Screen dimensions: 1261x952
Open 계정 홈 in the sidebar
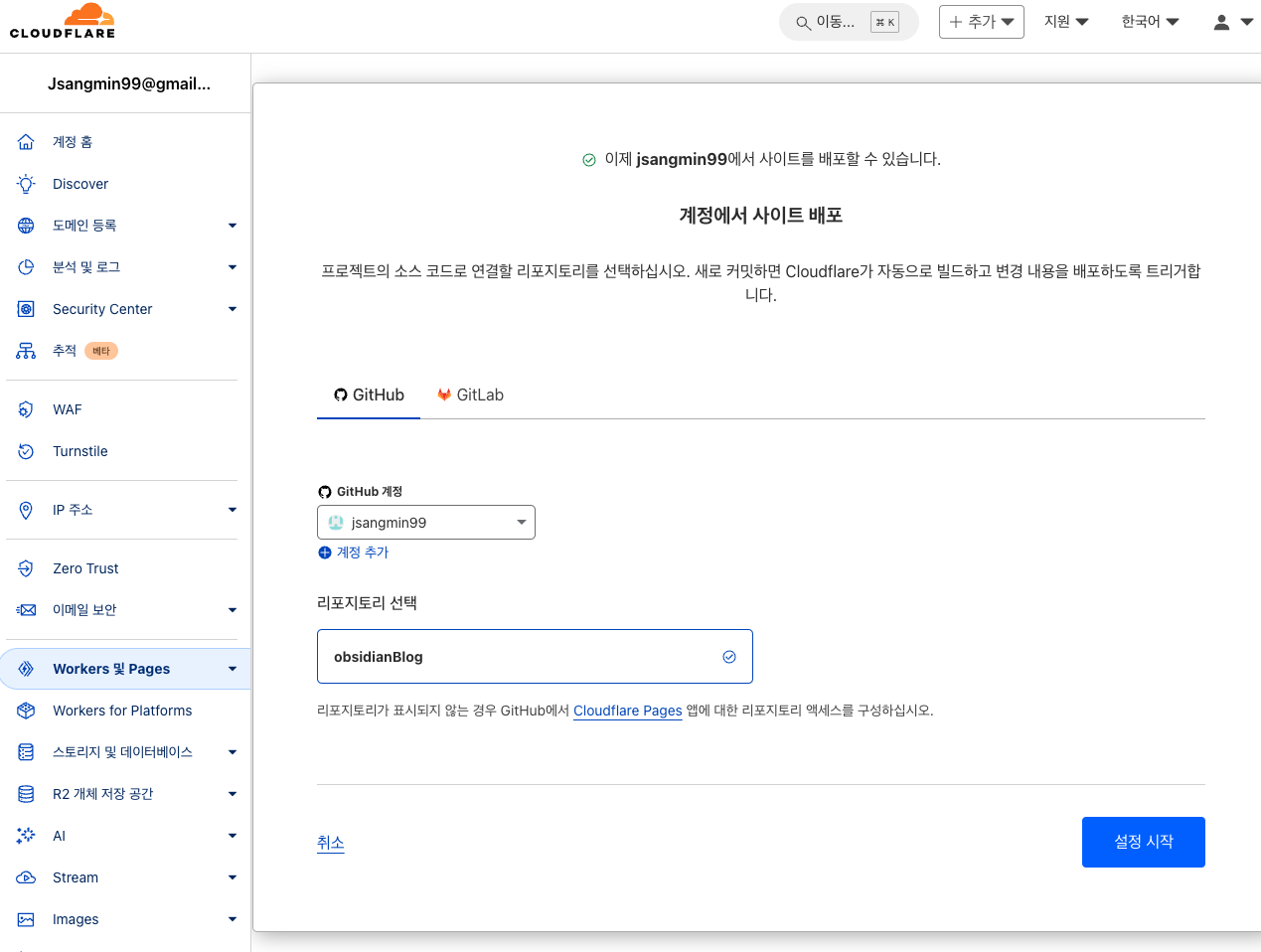tap(73, 142)
